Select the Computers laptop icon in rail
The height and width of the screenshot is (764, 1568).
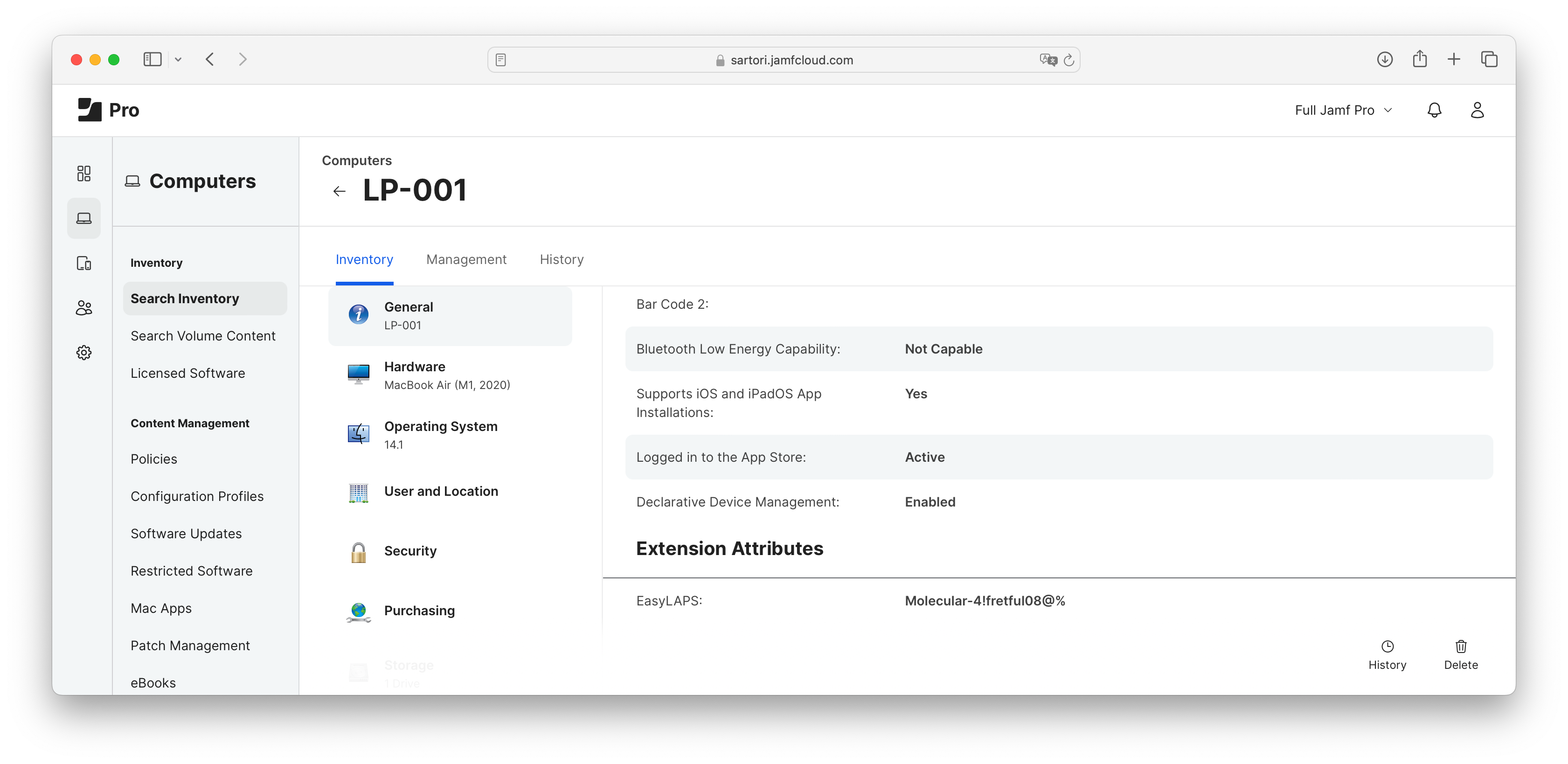(x=84, y=218)
